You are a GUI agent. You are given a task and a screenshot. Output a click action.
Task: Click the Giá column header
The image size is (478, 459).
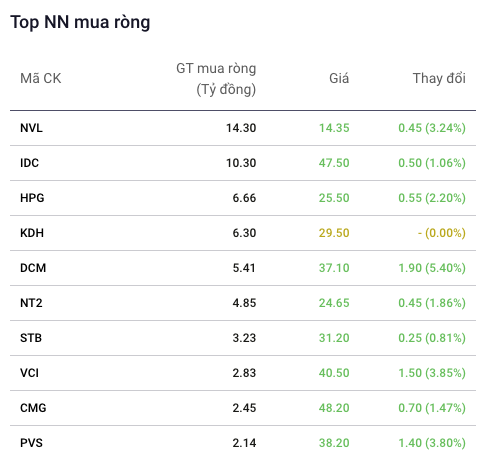[x=339, y=79]
